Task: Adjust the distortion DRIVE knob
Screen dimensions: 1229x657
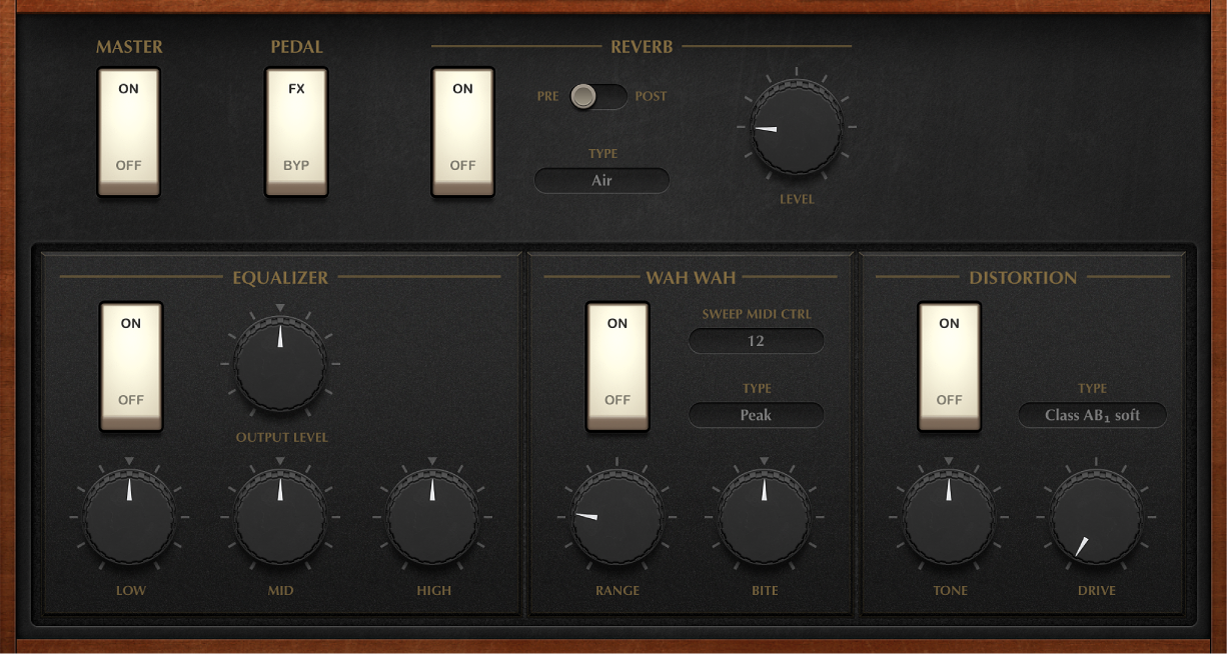Action: (x=1096, y=517)
